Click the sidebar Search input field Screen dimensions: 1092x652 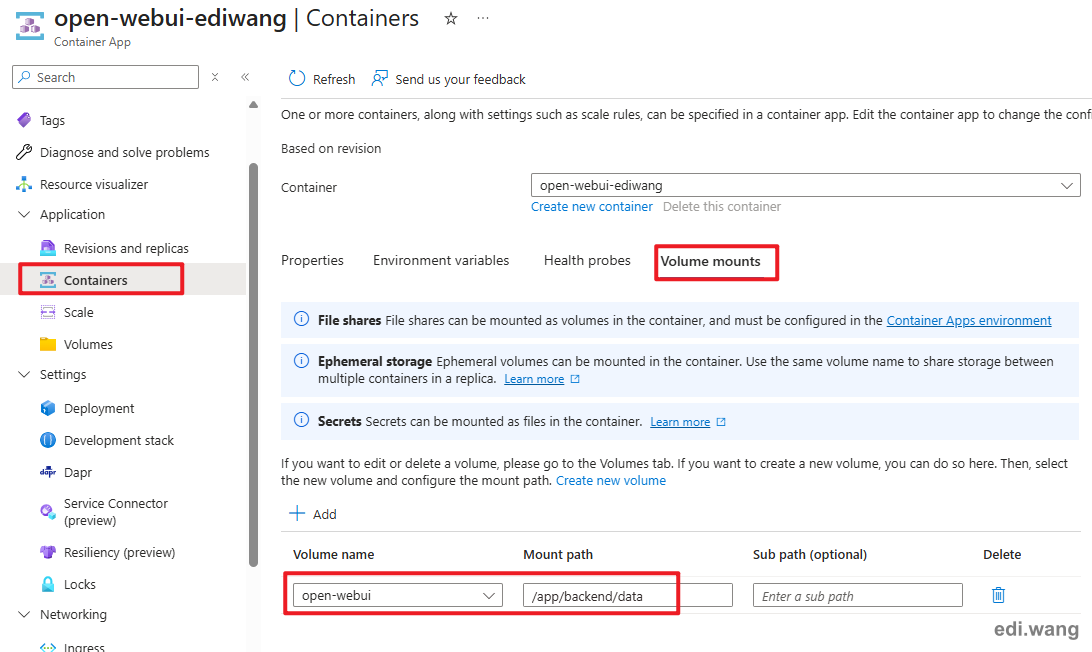(105, 77)
